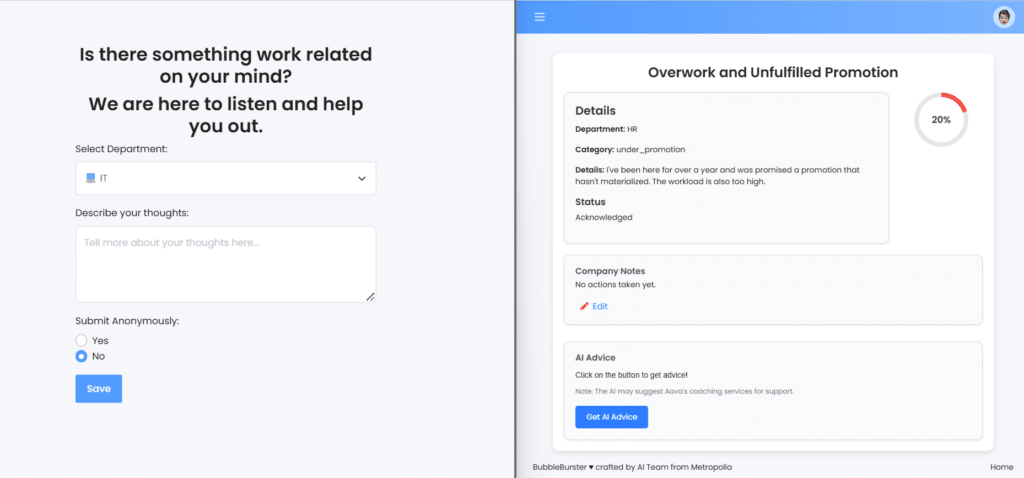
Task: Click the 20% circular progress indicator
Action: (x=941, y=119)
